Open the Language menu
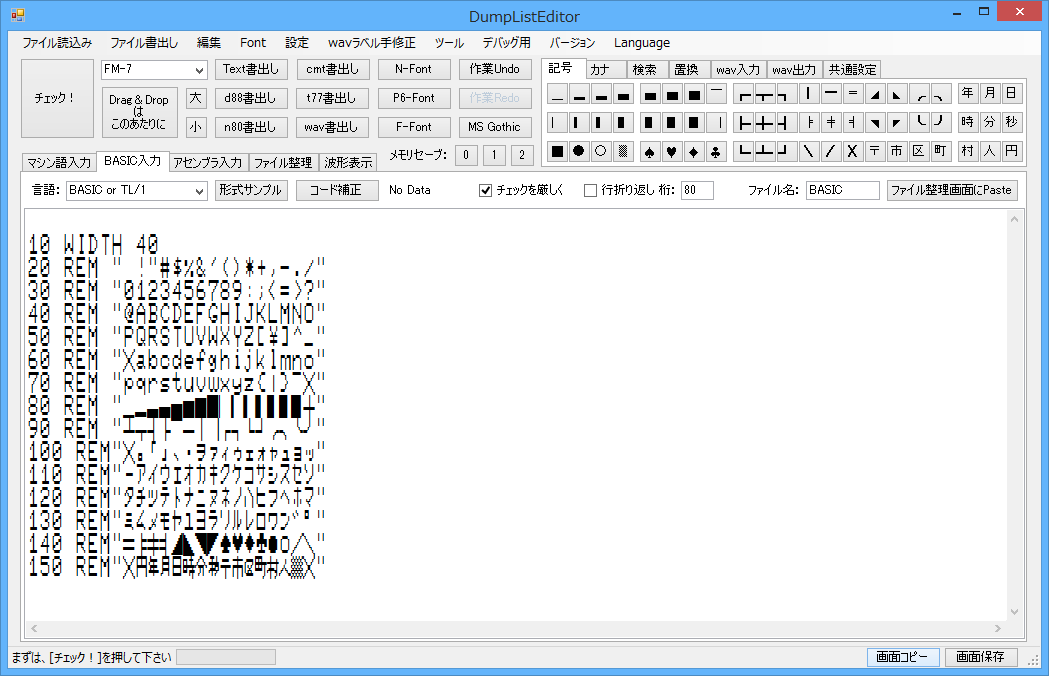 642,43
